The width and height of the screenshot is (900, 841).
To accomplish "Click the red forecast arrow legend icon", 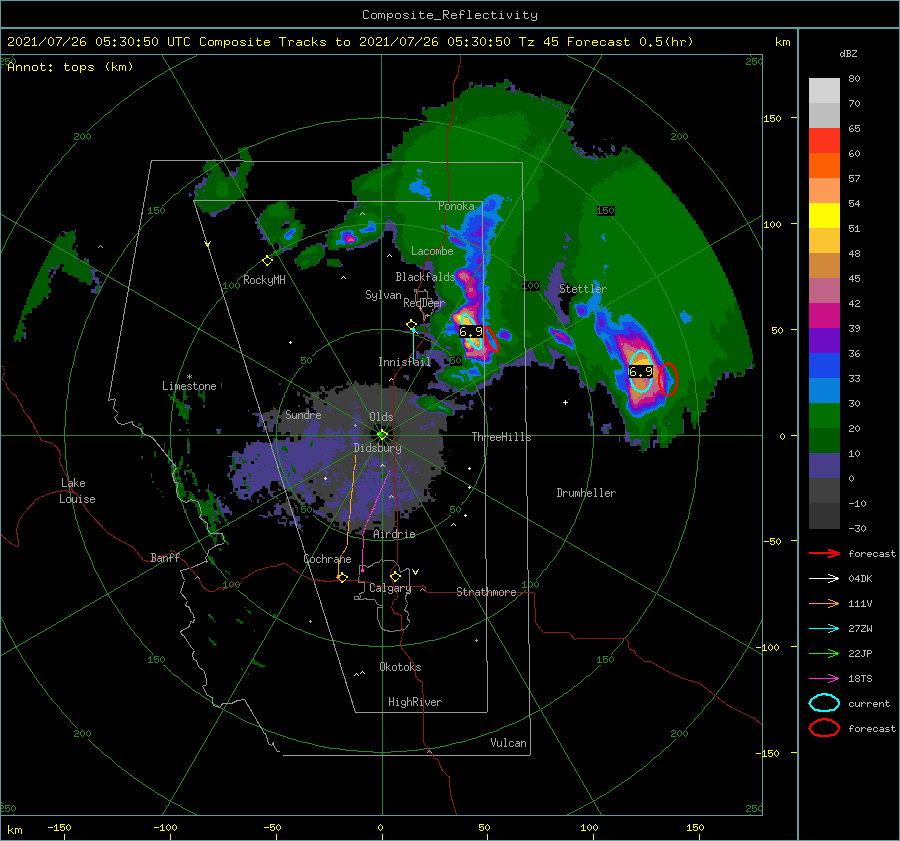I will (824, 553).
